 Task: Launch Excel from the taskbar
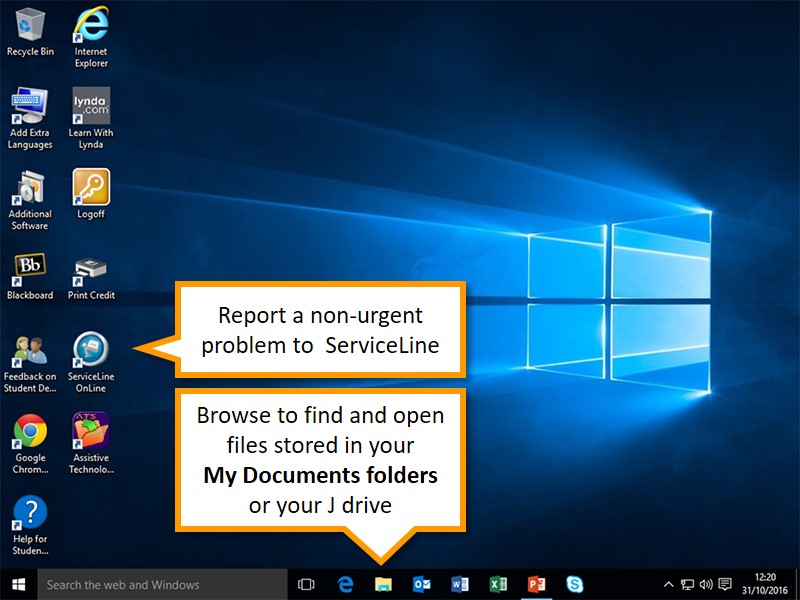[498, 584]
